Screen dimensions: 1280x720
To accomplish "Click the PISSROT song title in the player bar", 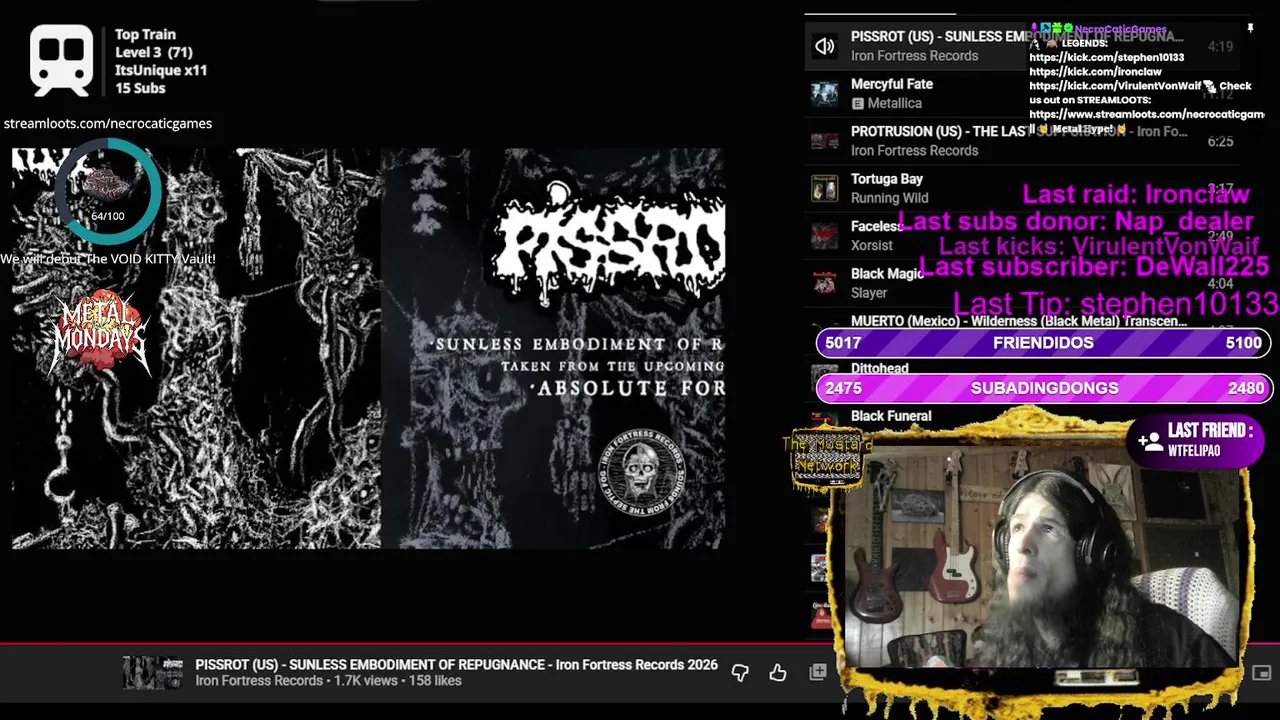I will click(x=456, y=665).
